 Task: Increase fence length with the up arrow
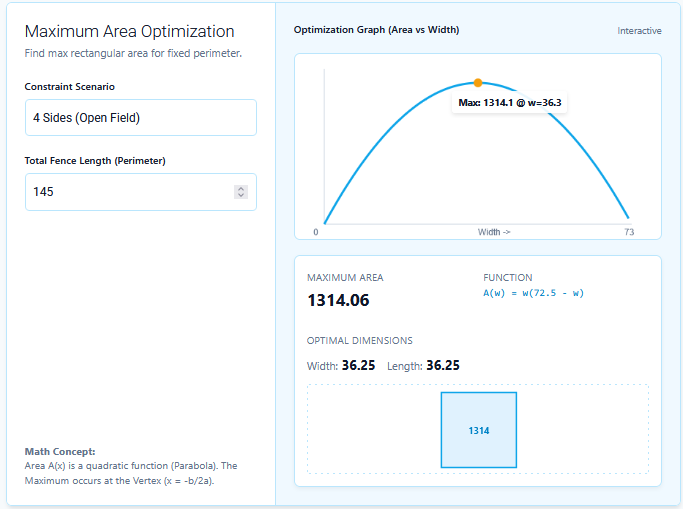point(240,188)
